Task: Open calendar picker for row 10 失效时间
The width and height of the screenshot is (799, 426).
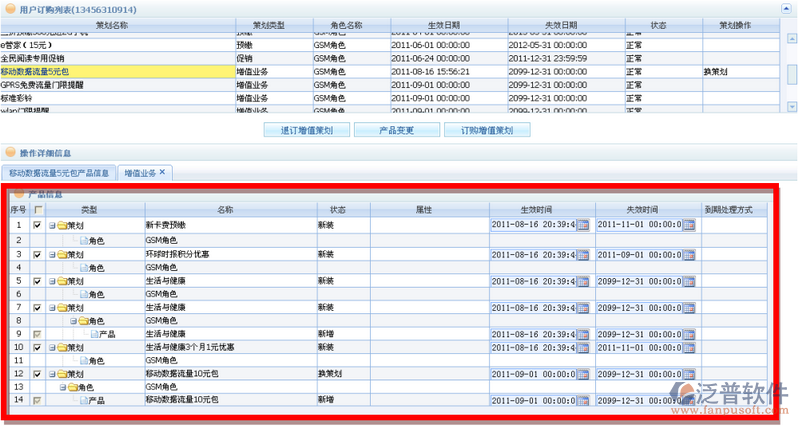Action: [x=688, y=347]
